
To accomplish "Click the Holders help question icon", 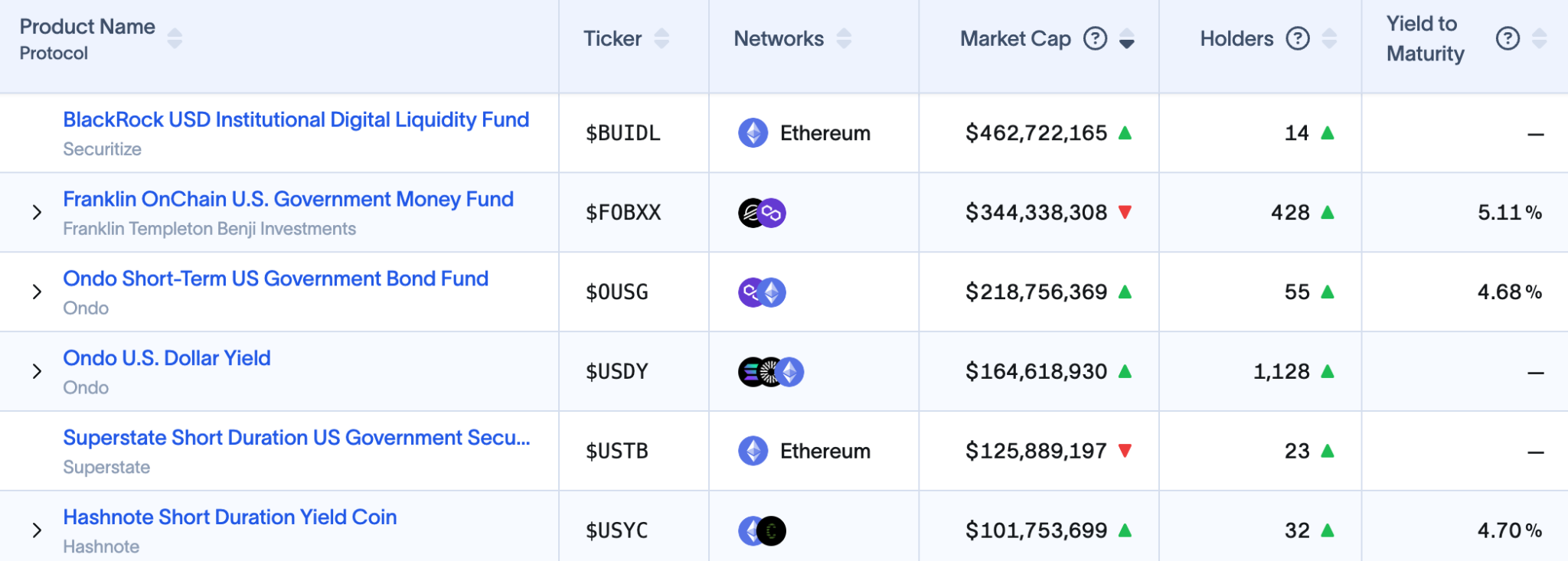I will (x=1298, y=38).
